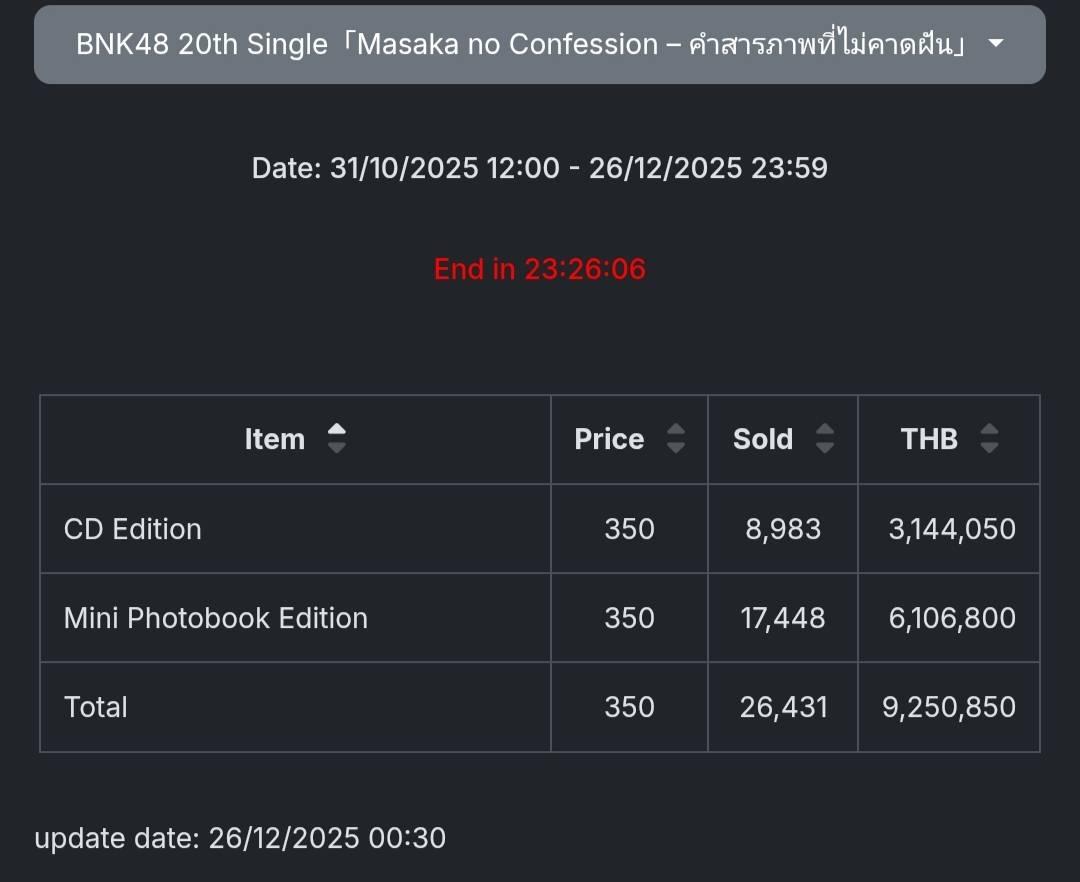Click the Mini Photobook revenue 6,106,800
Screen dimensions: 1080x882
[952, 618]
